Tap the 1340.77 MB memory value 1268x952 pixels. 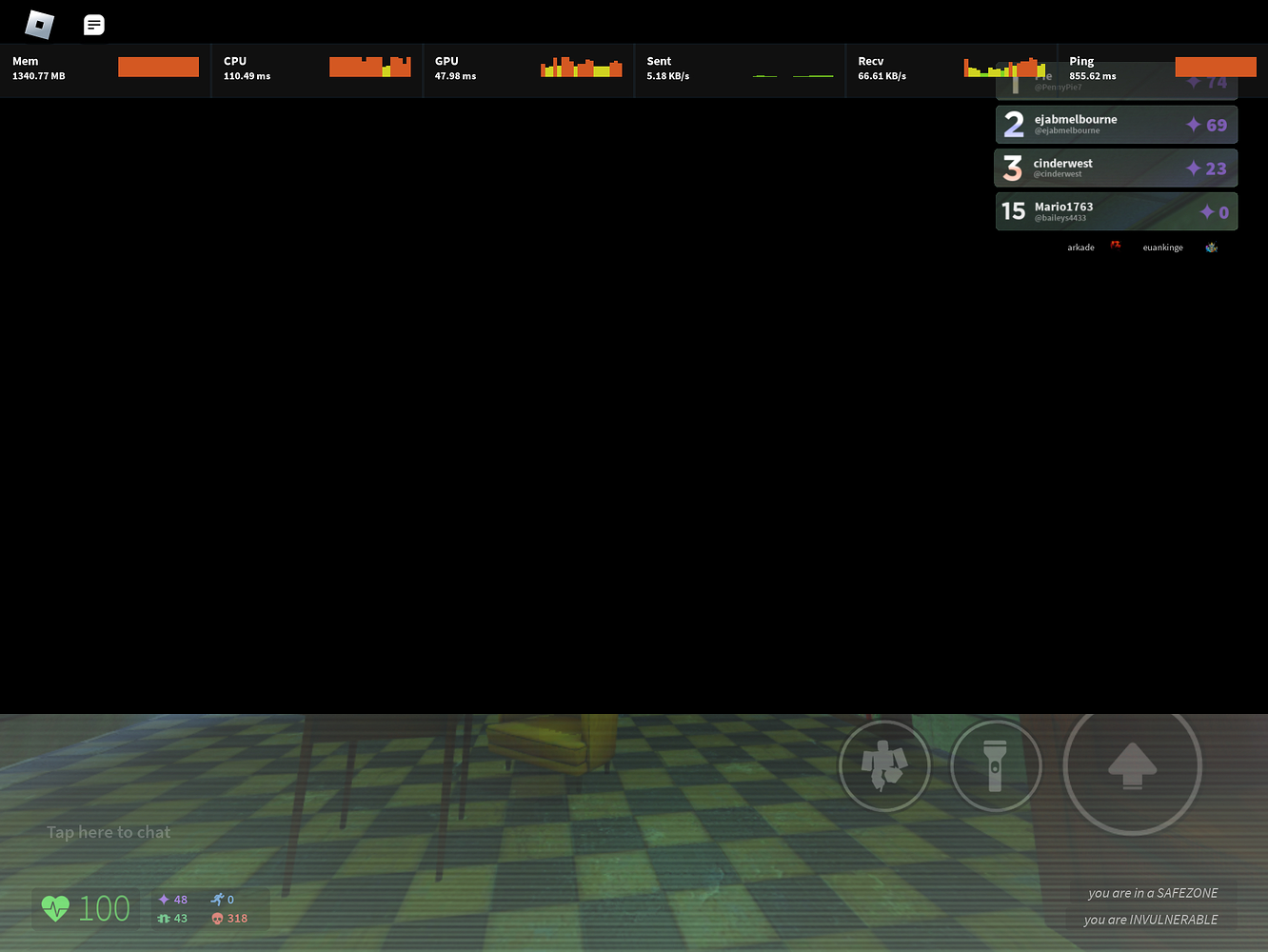click(x=39, y=76)
